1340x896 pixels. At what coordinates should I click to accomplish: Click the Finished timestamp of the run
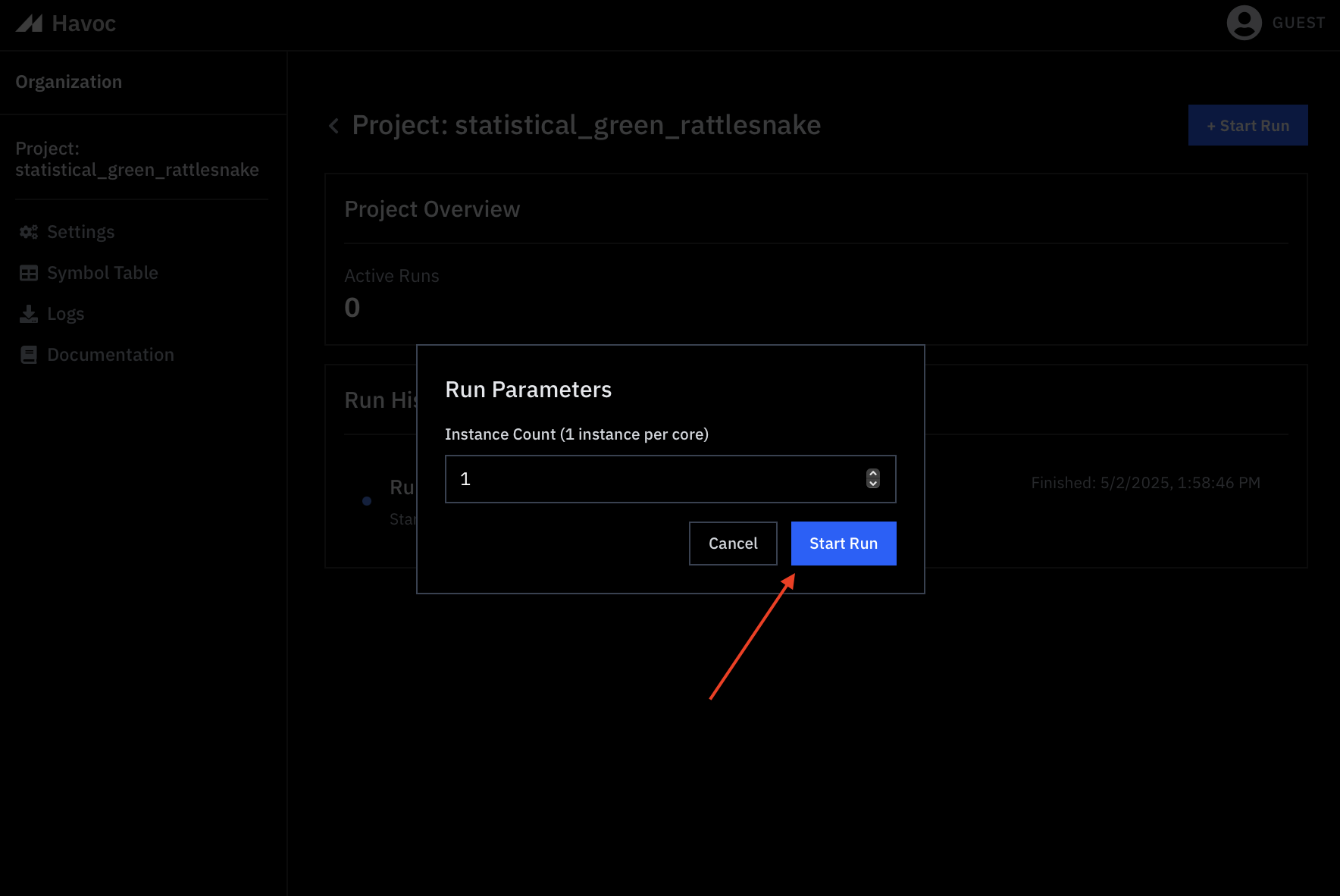click(x=1145, y=483)
